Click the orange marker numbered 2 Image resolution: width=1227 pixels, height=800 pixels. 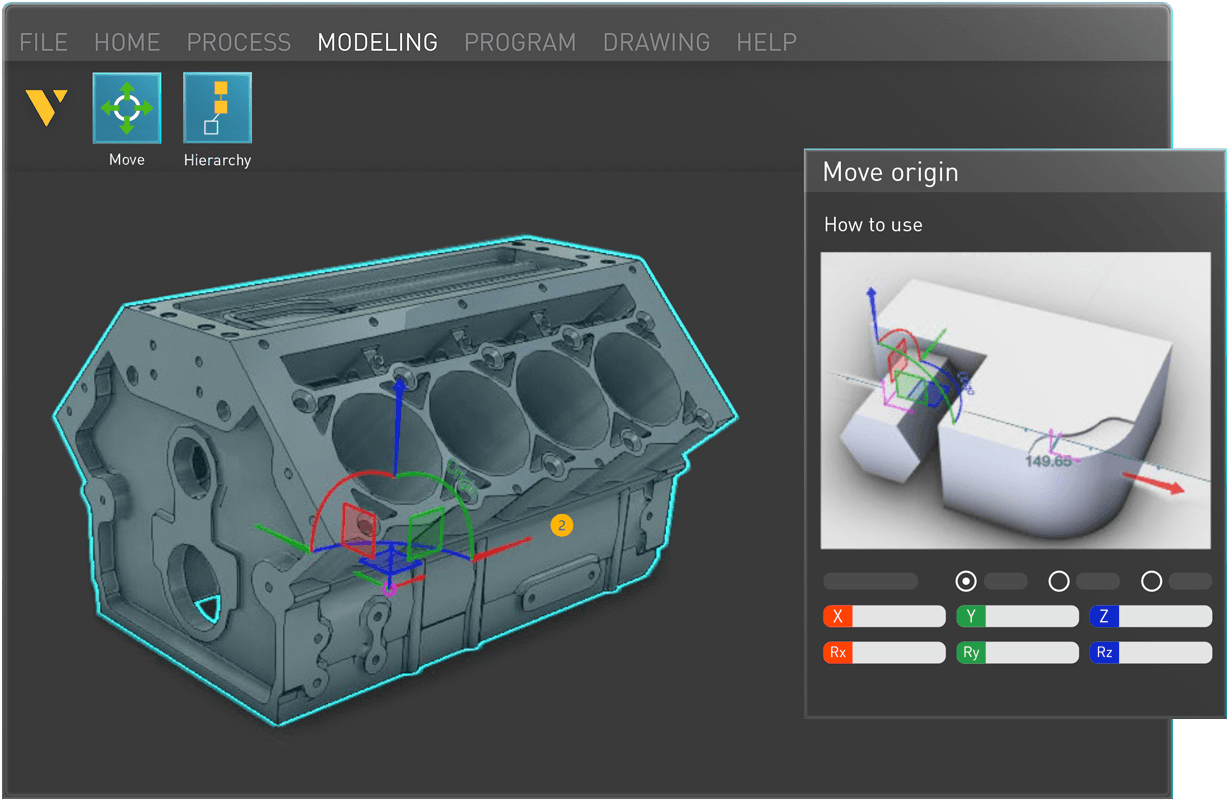click(x=562, y=524)
